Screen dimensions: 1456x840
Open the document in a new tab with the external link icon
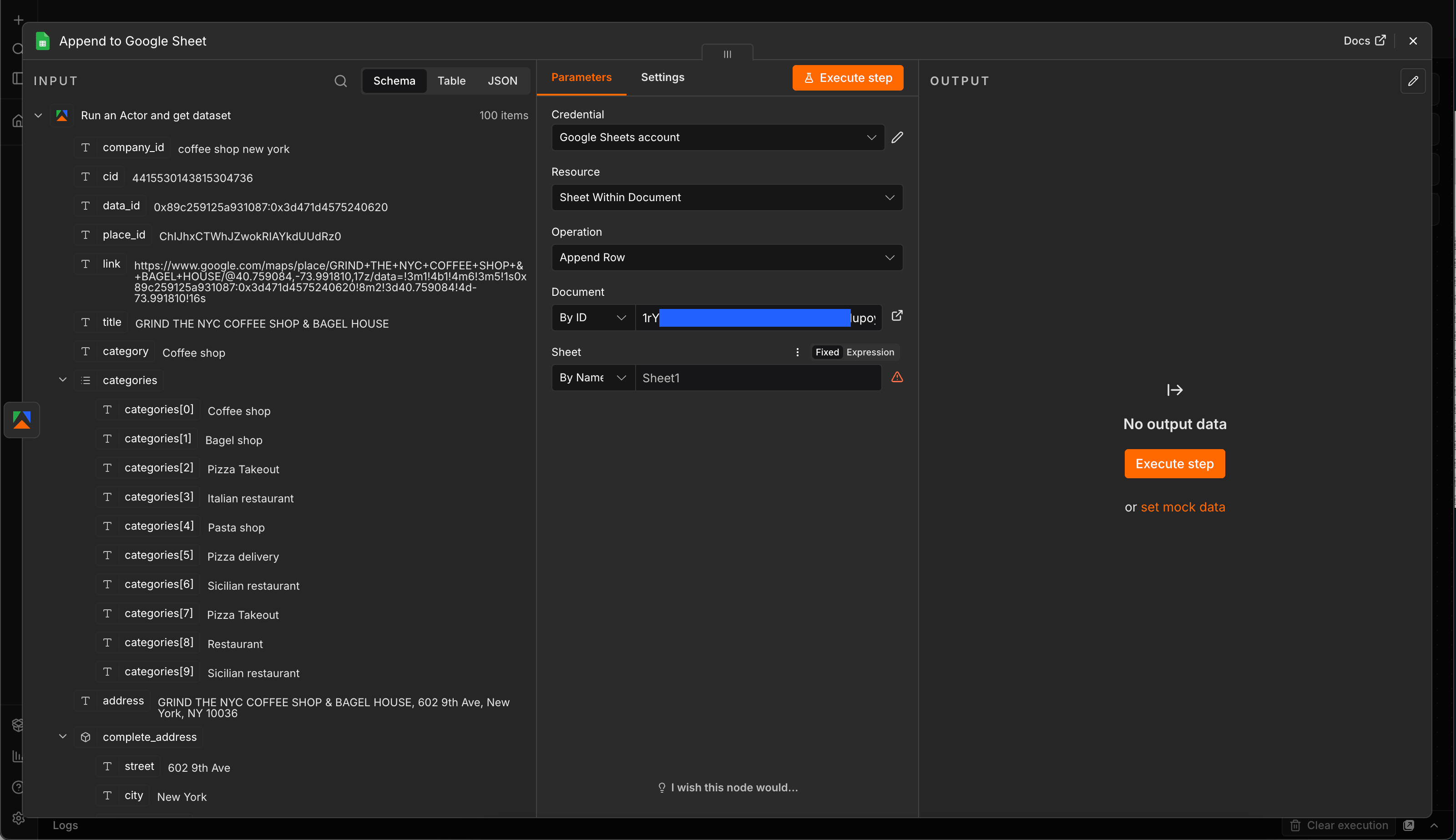(x=897, y=316)
